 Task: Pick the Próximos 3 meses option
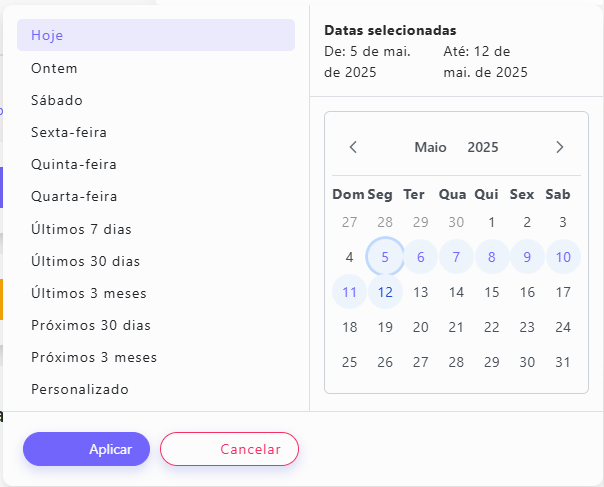coord(156,357)
